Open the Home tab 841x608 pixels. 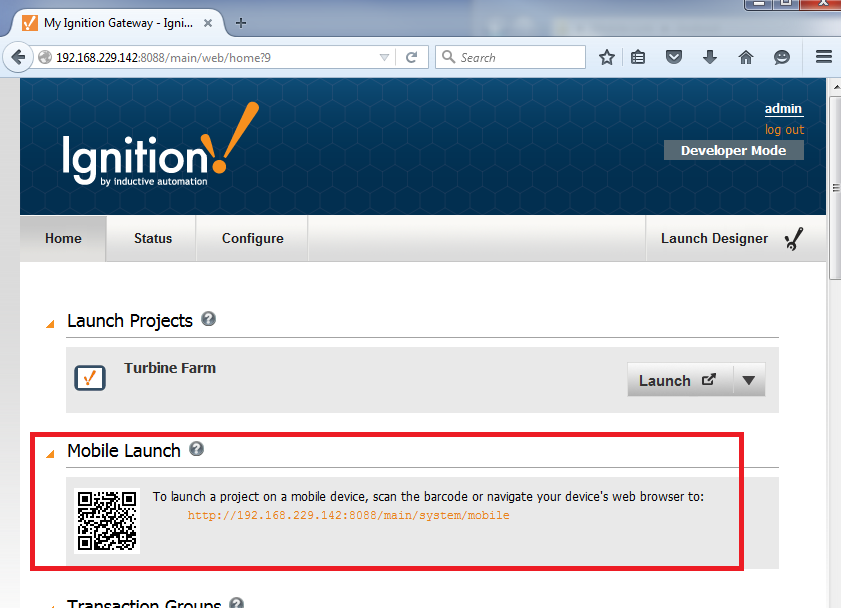(63, 239)
